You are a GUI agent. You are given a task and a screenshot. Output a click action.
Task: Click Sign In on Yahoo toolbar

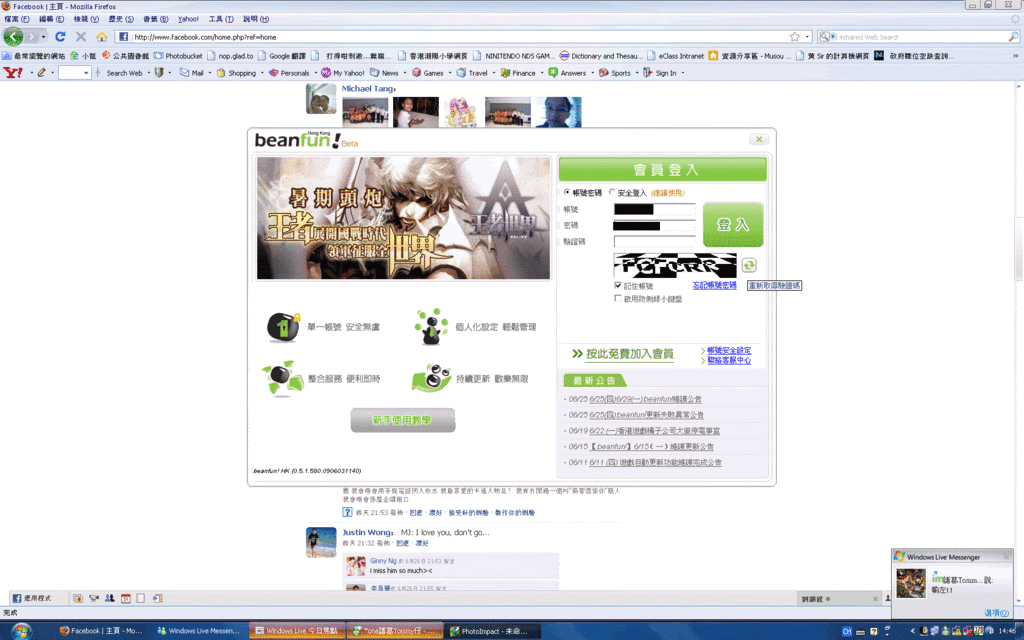pos(660,73)
